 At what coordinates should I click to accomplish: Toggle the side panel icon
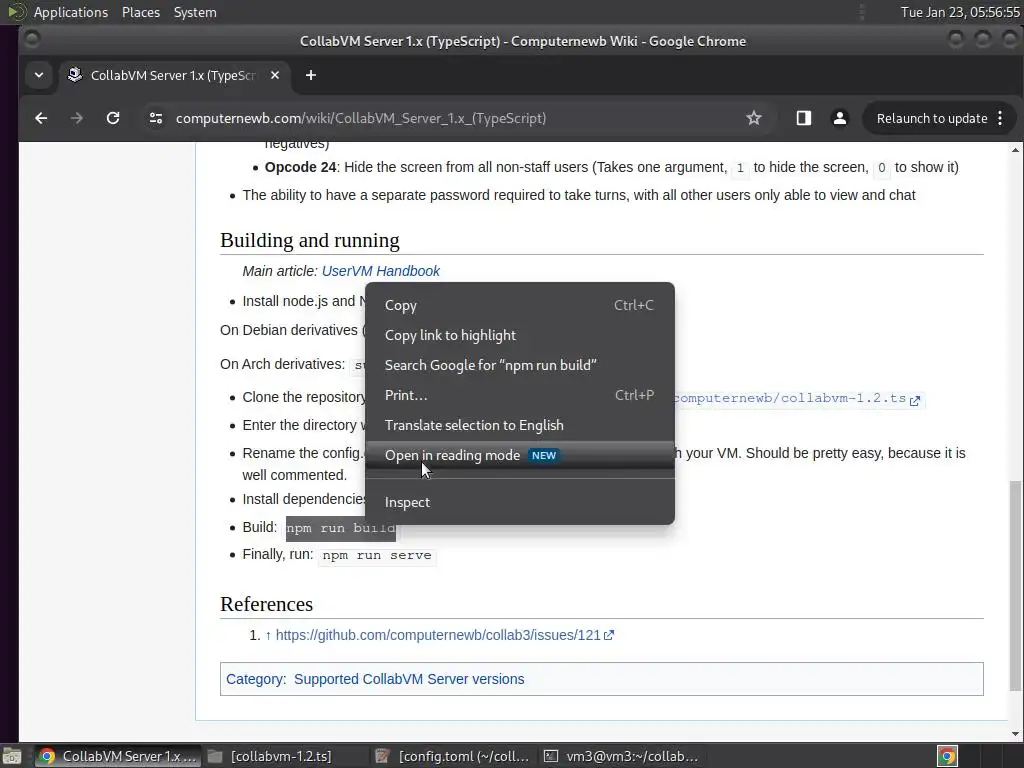[803, 118]
